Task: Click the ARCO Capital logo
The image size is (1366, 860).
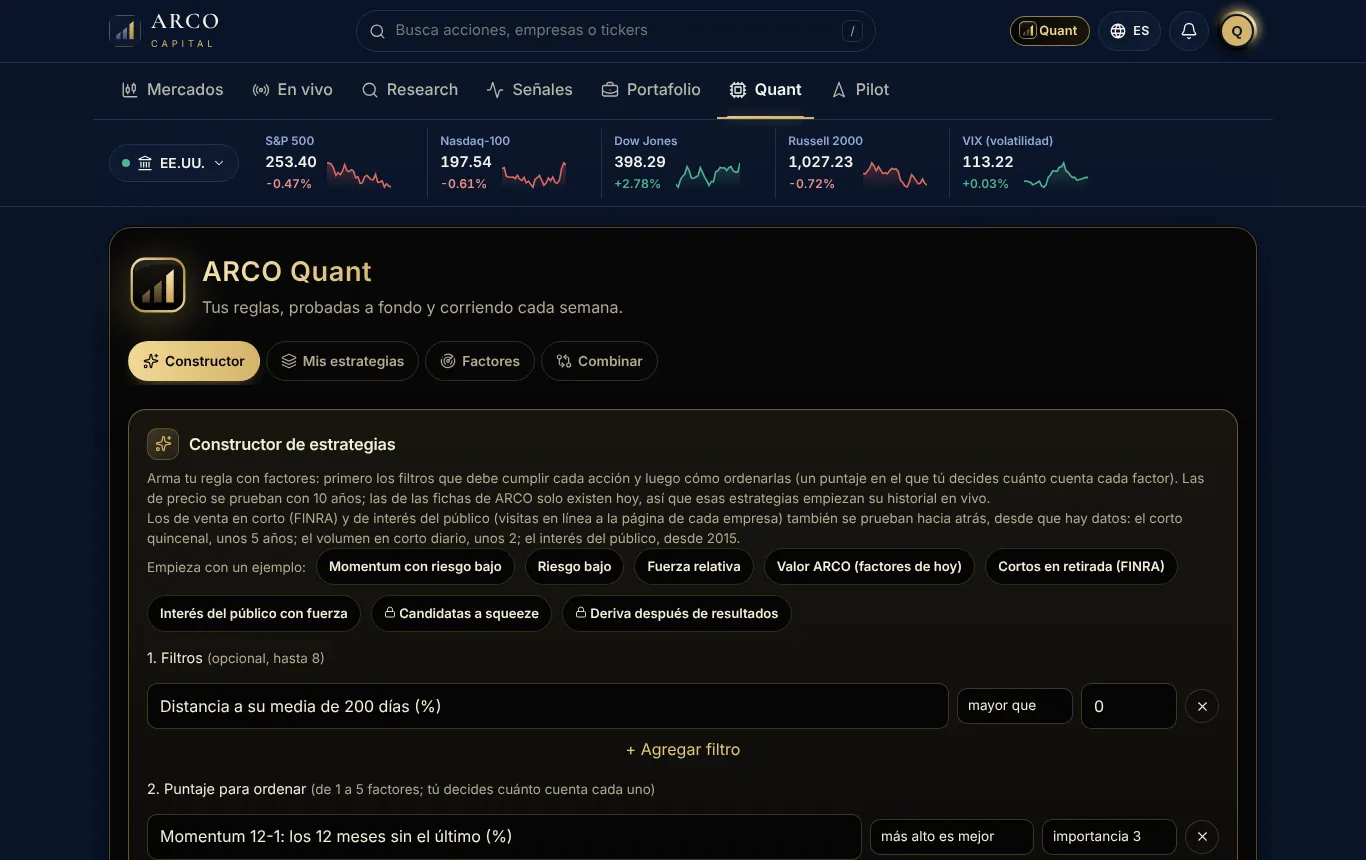Action: (x=163, y=31)
